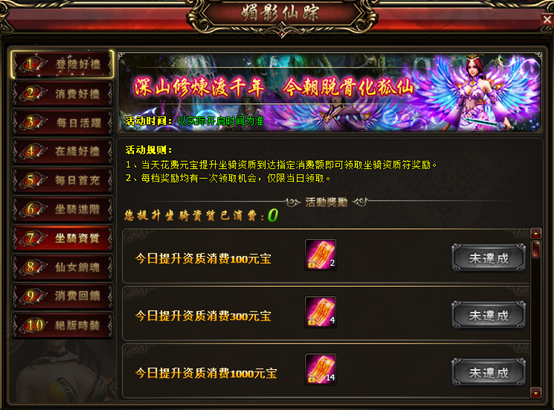Open tab 4 在綫好禮
554x410 pixels.
tap(63, 151)
